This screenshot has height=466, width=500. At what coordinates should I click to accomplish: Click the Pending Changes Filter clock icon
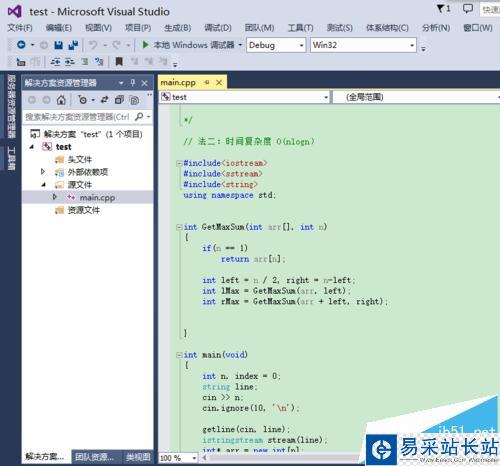[x=82, y=100]
